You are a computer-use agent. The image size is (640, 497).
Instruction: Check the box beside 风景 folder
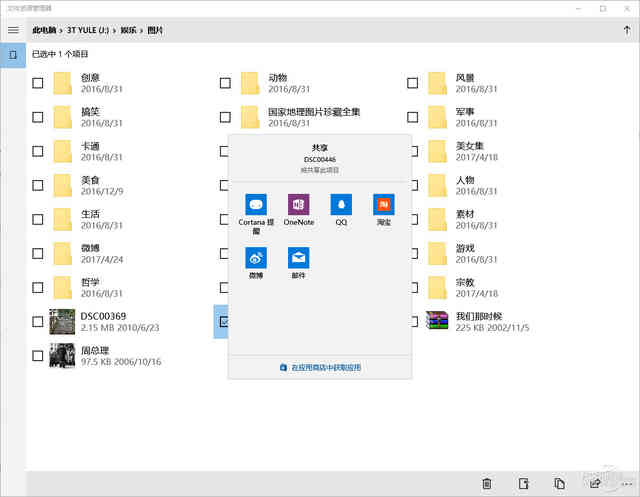pos(412,83)
